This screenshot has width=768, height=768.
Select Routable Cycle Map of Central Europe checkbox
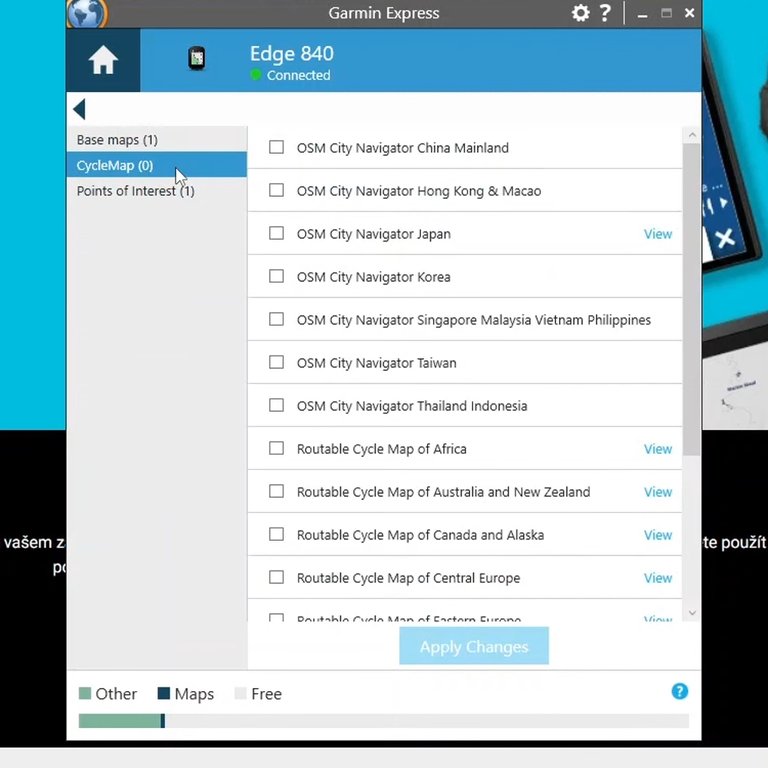[x=276, y=578]
